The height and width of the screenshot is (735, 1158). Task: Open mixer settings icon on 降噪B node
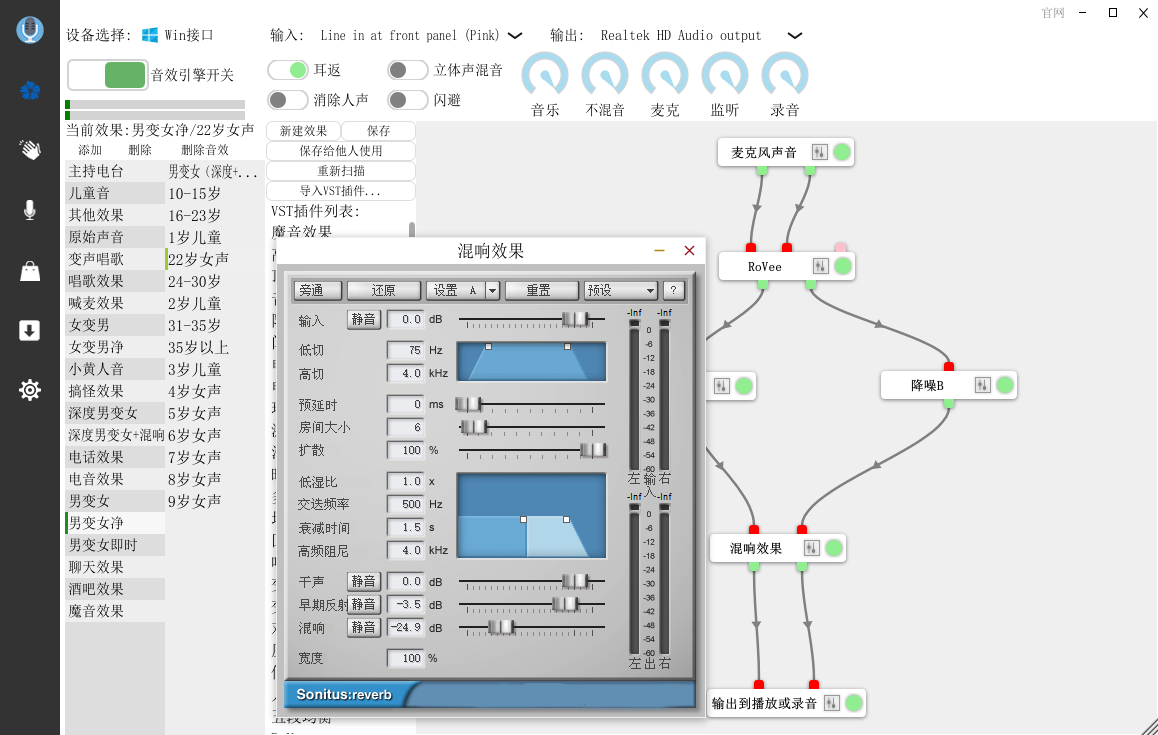tap(982, 385)
